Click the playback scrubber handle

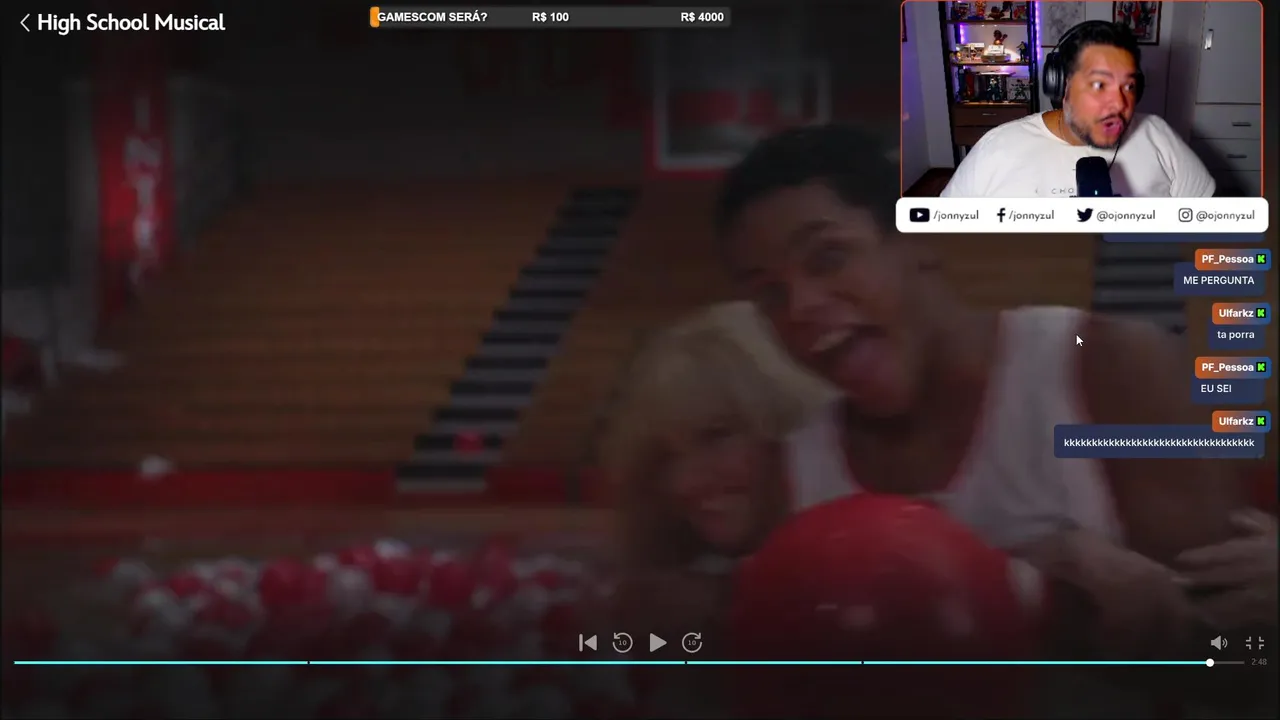[1210, 662]
